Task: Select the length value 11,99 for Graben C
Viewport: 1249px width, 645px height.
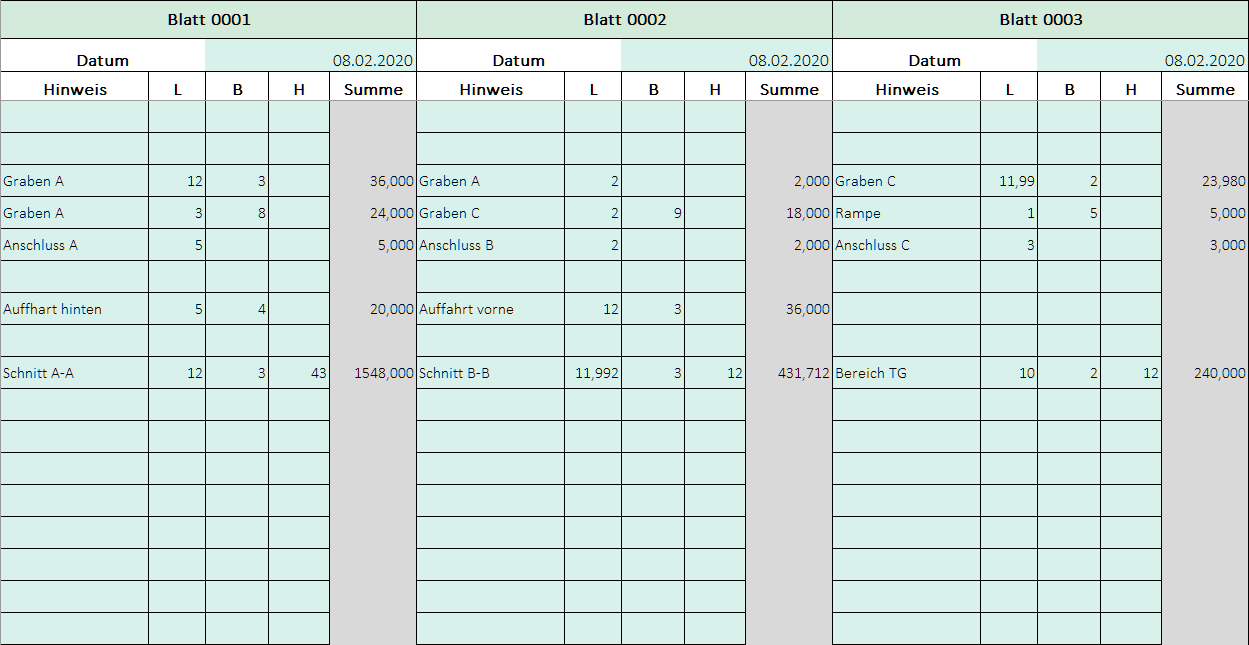Action: (1009, 181)
